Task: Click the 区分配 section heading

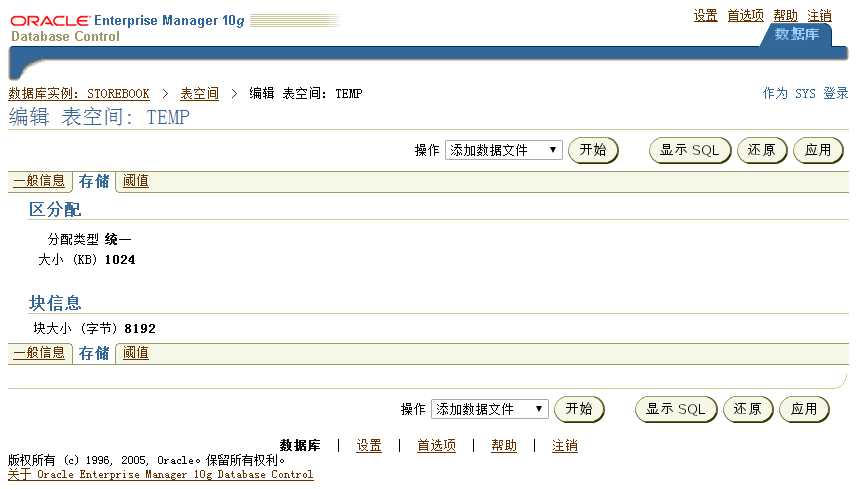Action: pos(55,209)
